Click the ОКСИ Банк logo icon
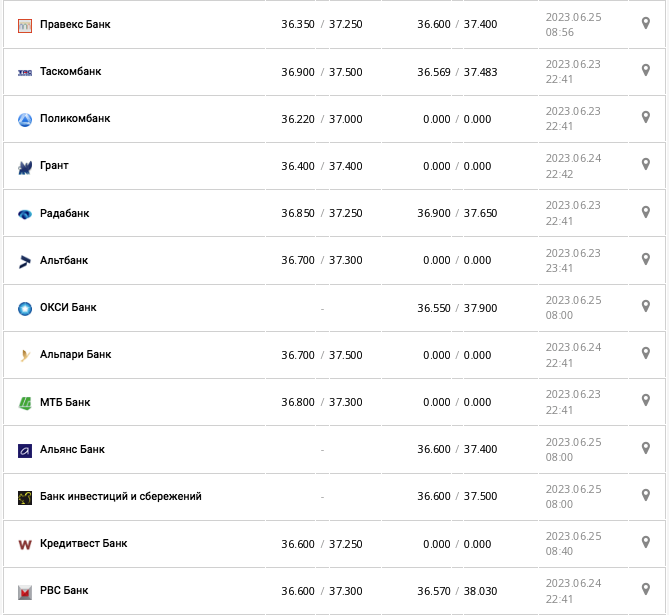Screen dimensions: 669x615 [x=26, y=308]
